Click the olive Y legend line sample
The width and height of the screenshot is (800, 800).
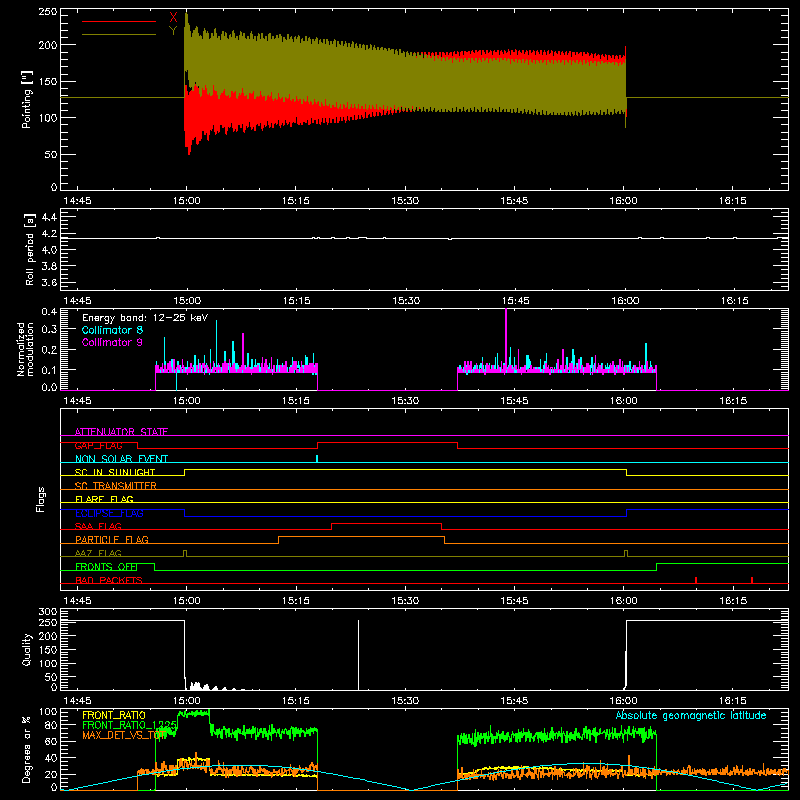[119, 34]
